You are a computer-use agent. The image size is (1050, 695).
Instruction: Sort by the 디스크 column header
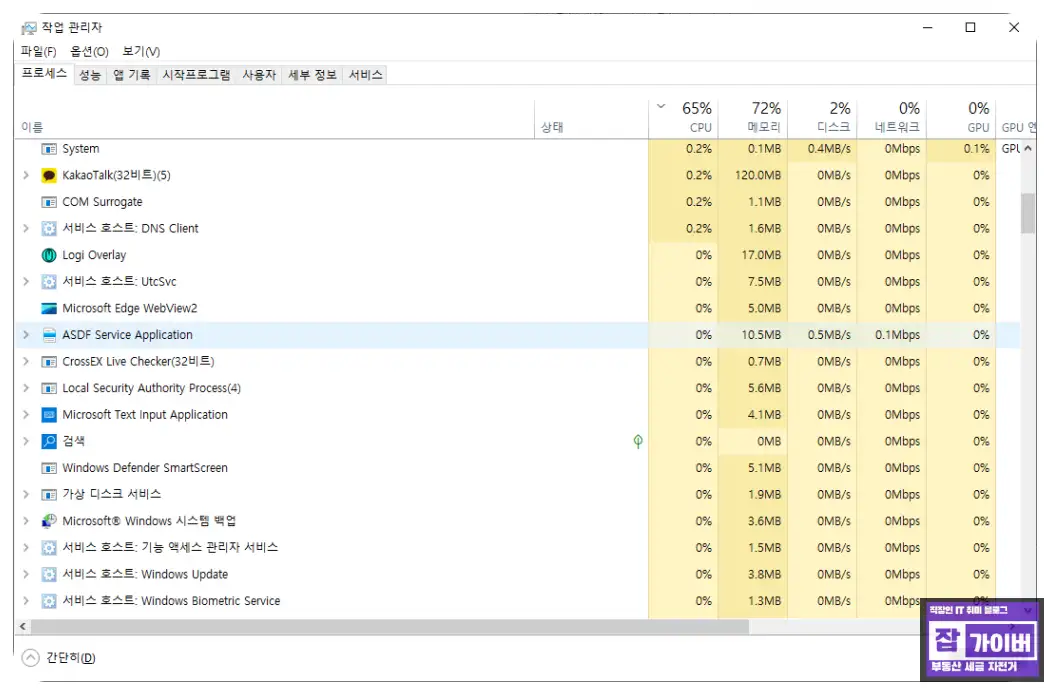[822, 118]
